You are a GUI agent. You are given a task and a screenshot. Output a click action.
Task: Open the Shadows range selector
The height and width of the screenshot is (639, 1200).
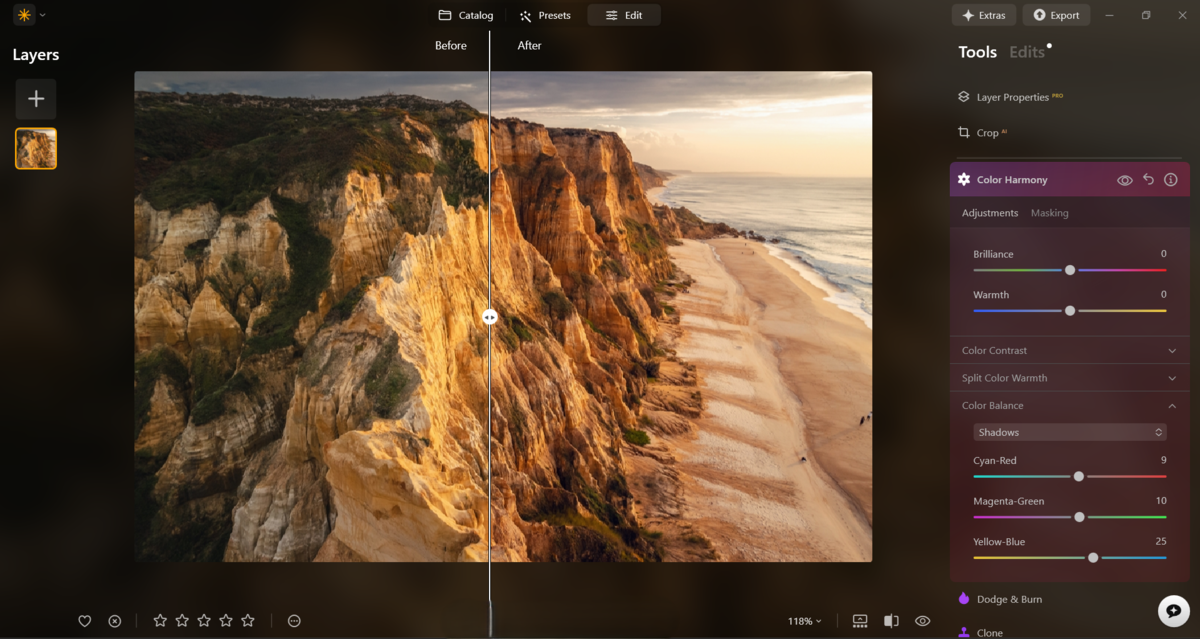click(x=1069, y=431)
